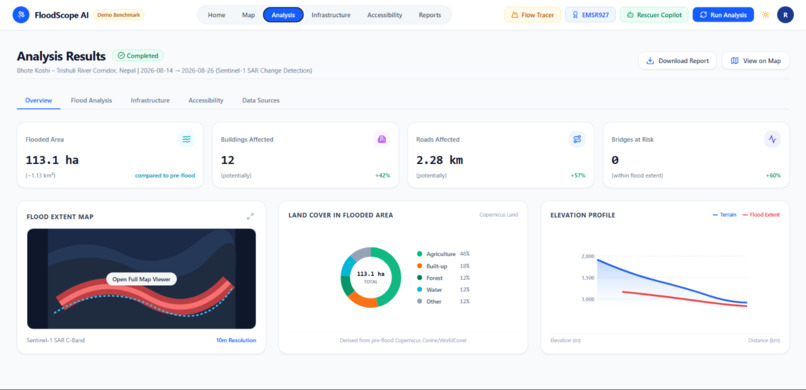Launch the Flow Tracer button
This screenshot has height=390, width=806.
(532, 15)
